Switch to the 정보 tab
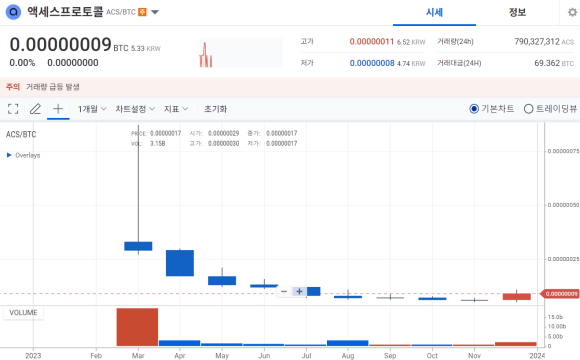The width and height of the screenshot is (580, 360). [517, 13]
